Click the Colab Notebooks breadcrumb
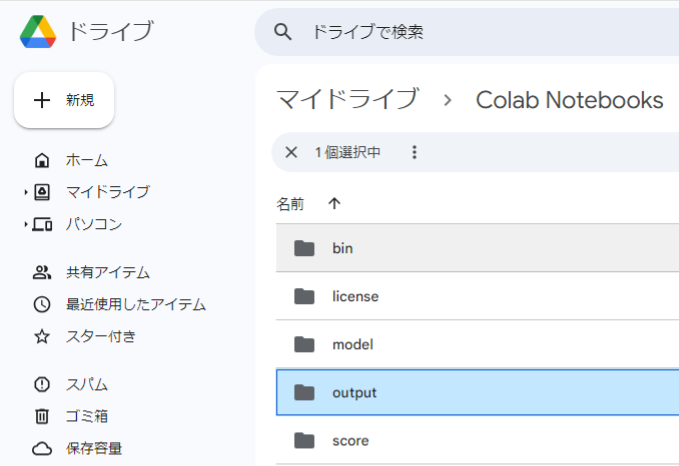The height and width of the screenshot is (466, 679). click(569, 100)
